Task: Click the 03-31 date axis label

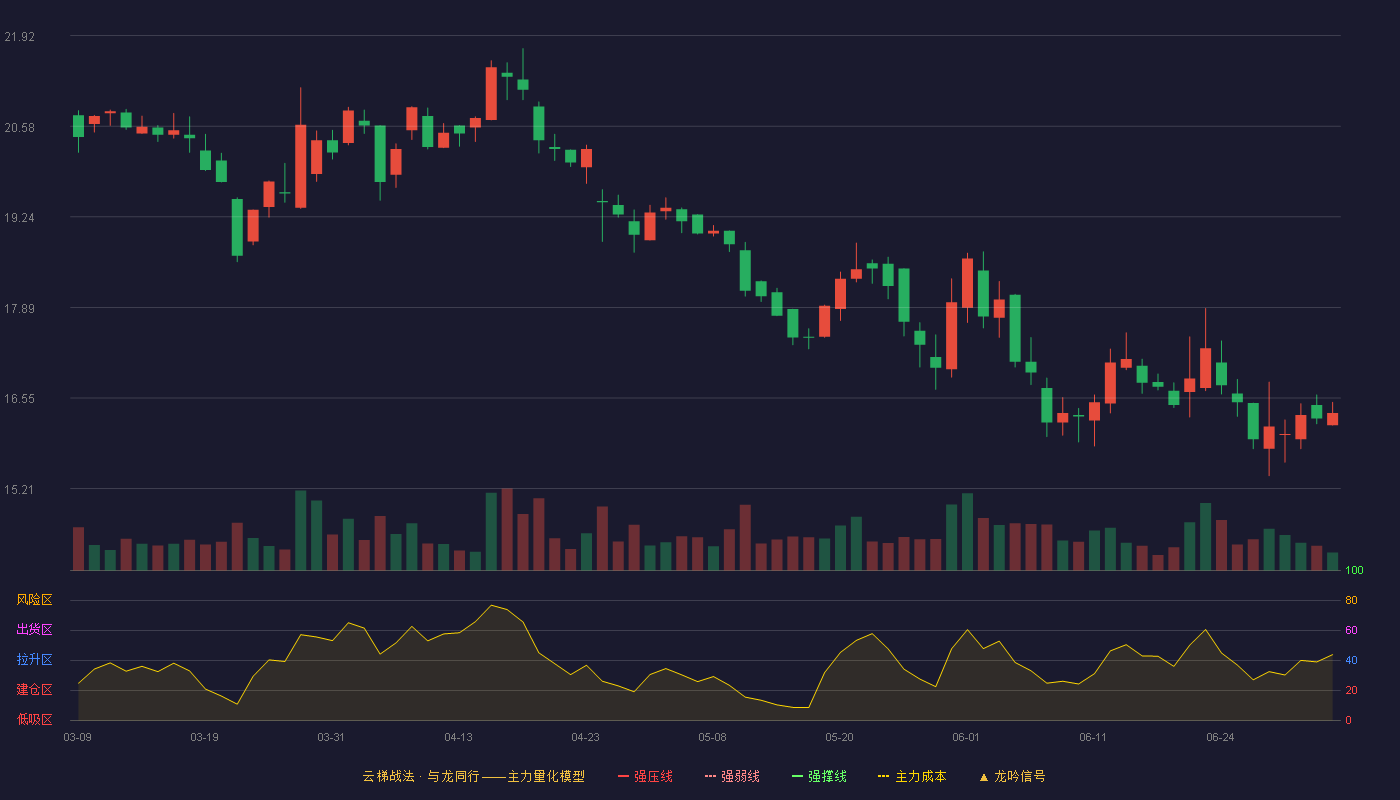Action: (332, 737)
